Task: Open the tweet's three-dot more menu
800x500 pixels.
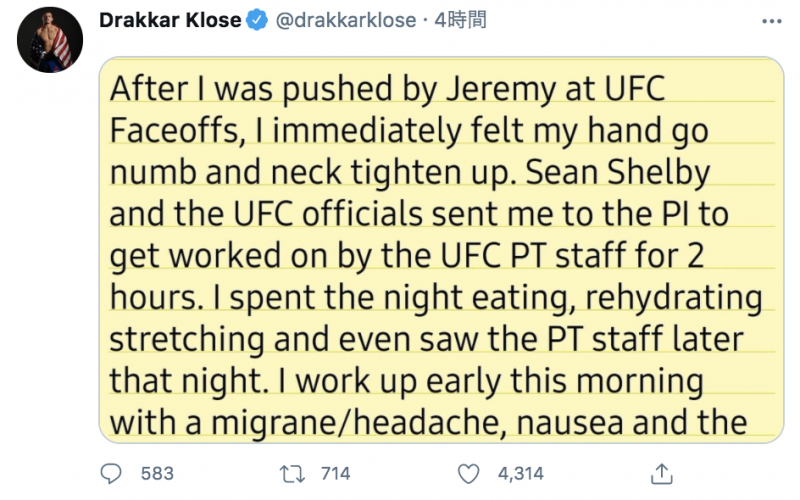Action: coord(769,20)
